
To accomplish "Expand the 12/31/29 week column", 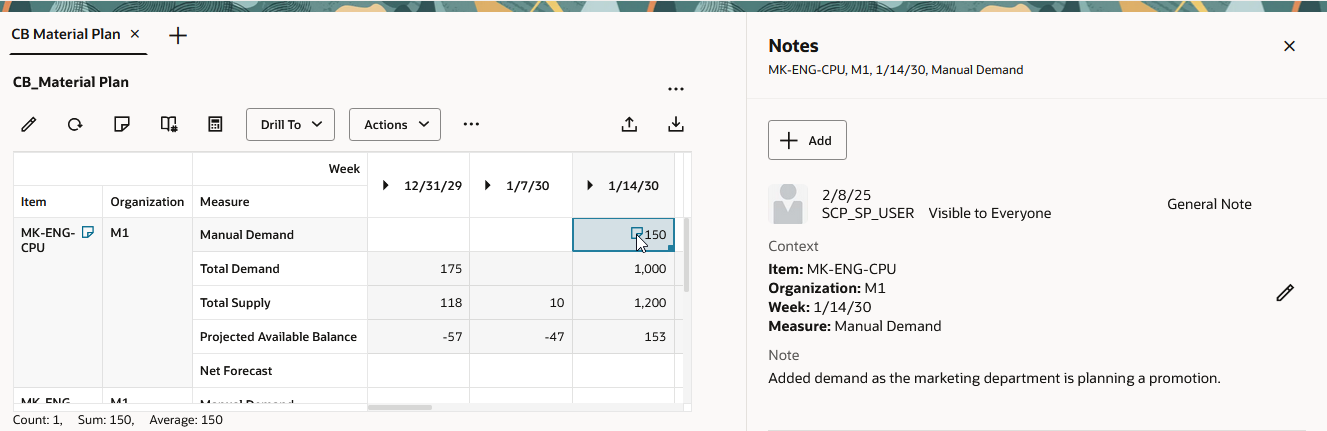I will click(386, 185).
